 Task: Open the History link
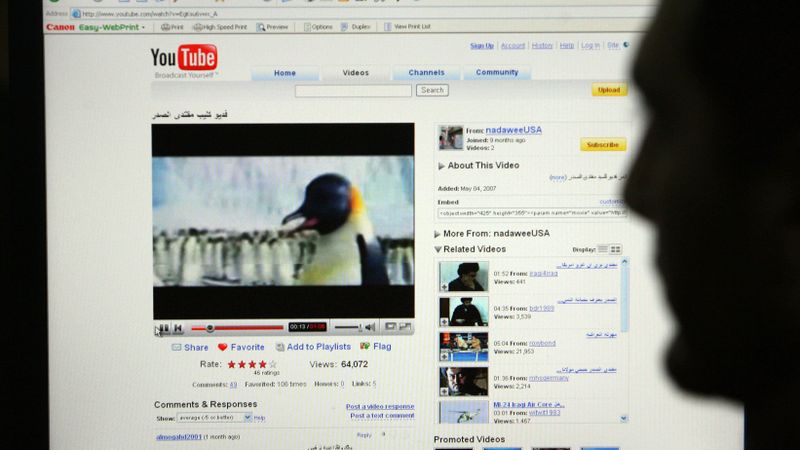click(542, 46)
